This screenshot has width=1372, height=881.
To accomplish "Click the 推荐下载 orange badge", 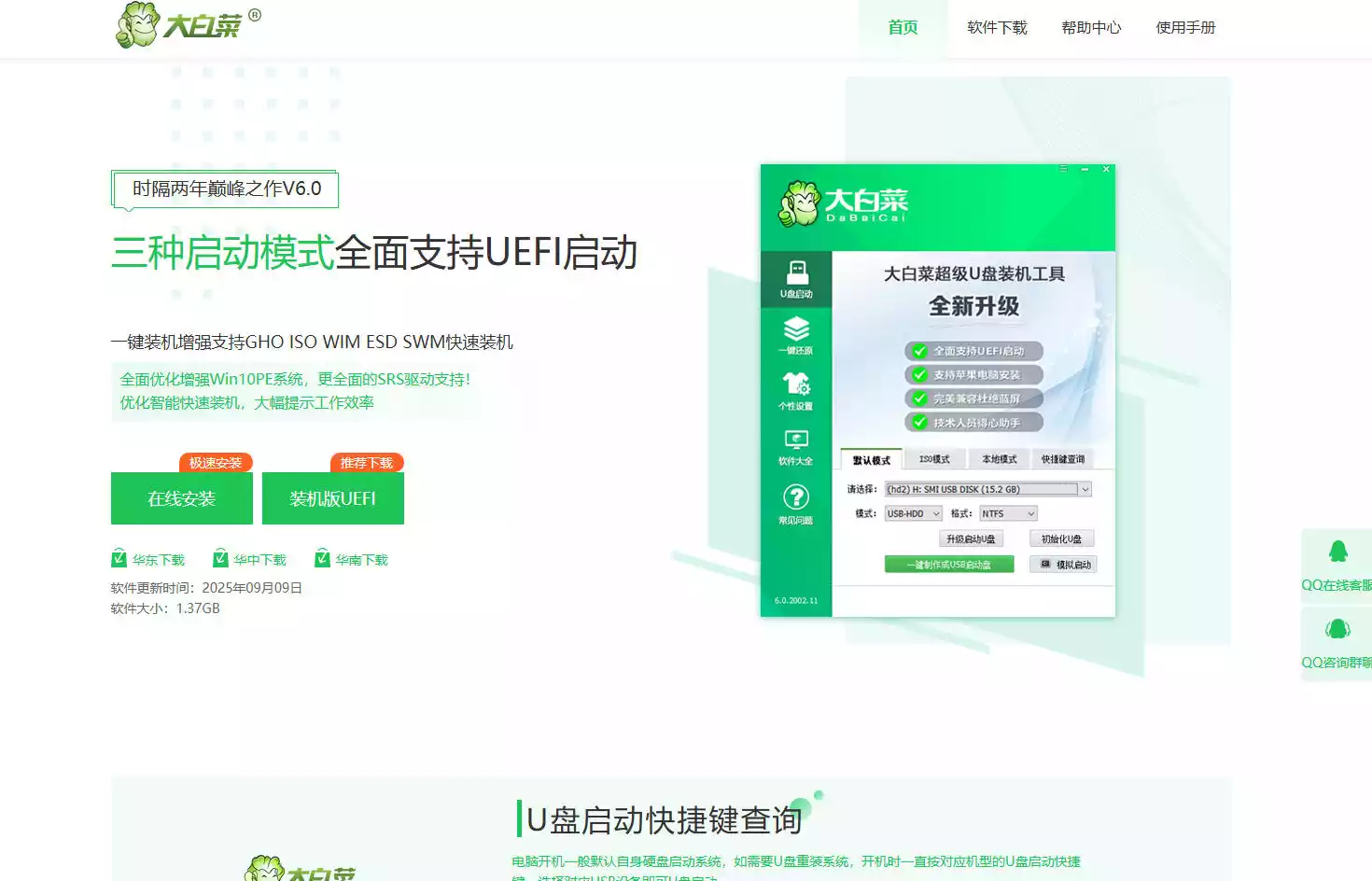I will (367, 463).
